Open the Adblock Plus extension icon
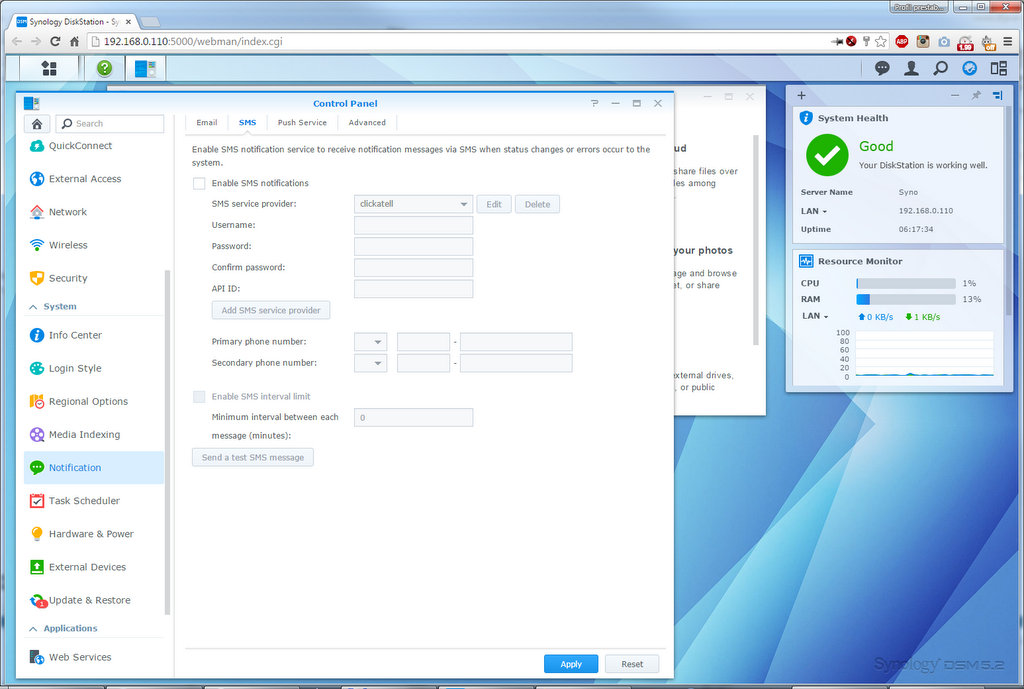Image resolution: width=1024 pixels, height=689 pixels. coord(902,41)
